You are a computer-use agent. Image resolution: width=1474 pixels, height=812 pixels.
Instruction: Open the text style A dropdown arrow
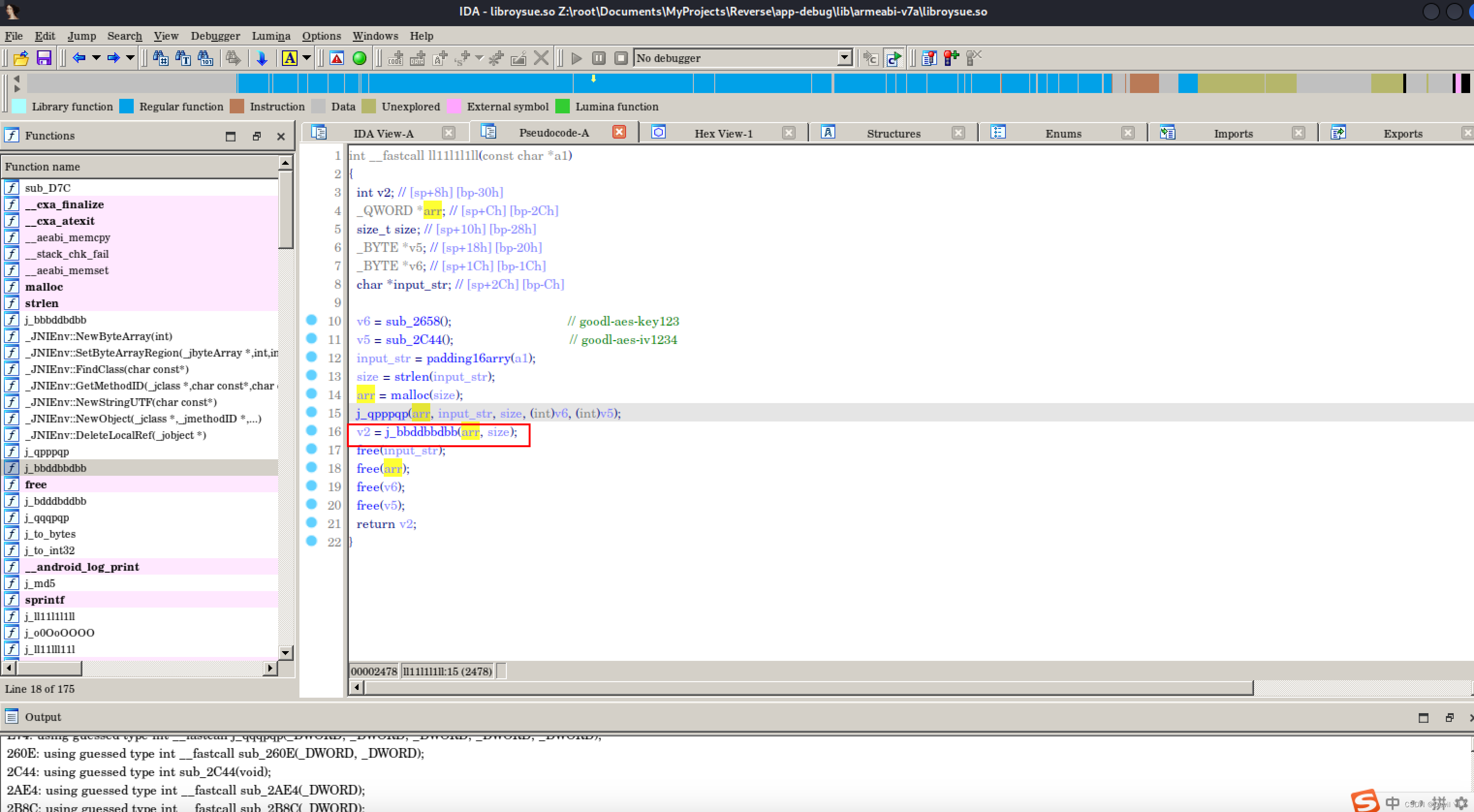[x=307, y=58]
